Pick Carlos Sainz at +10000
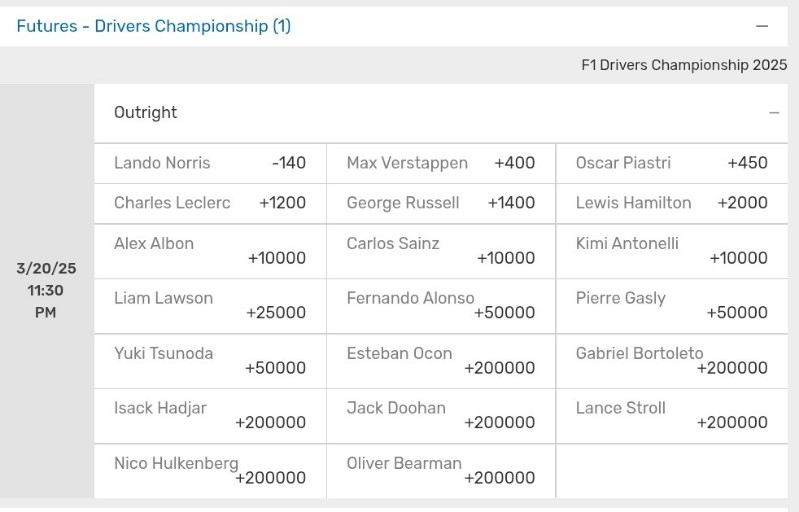This screenshot has width=799, height=512. (441, 251)
